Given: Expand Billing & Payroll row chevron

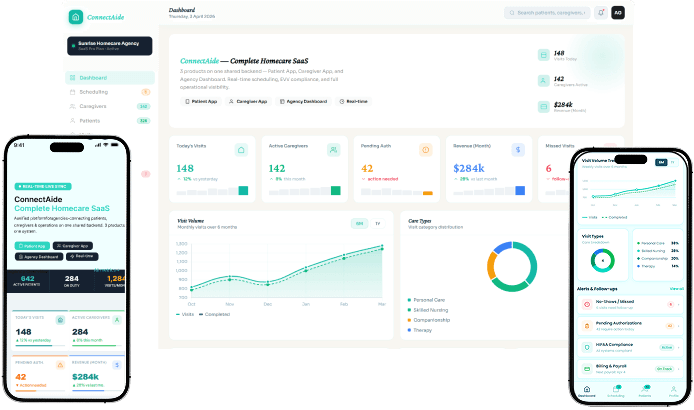Looking at the screenshot, I should [679, 369].
